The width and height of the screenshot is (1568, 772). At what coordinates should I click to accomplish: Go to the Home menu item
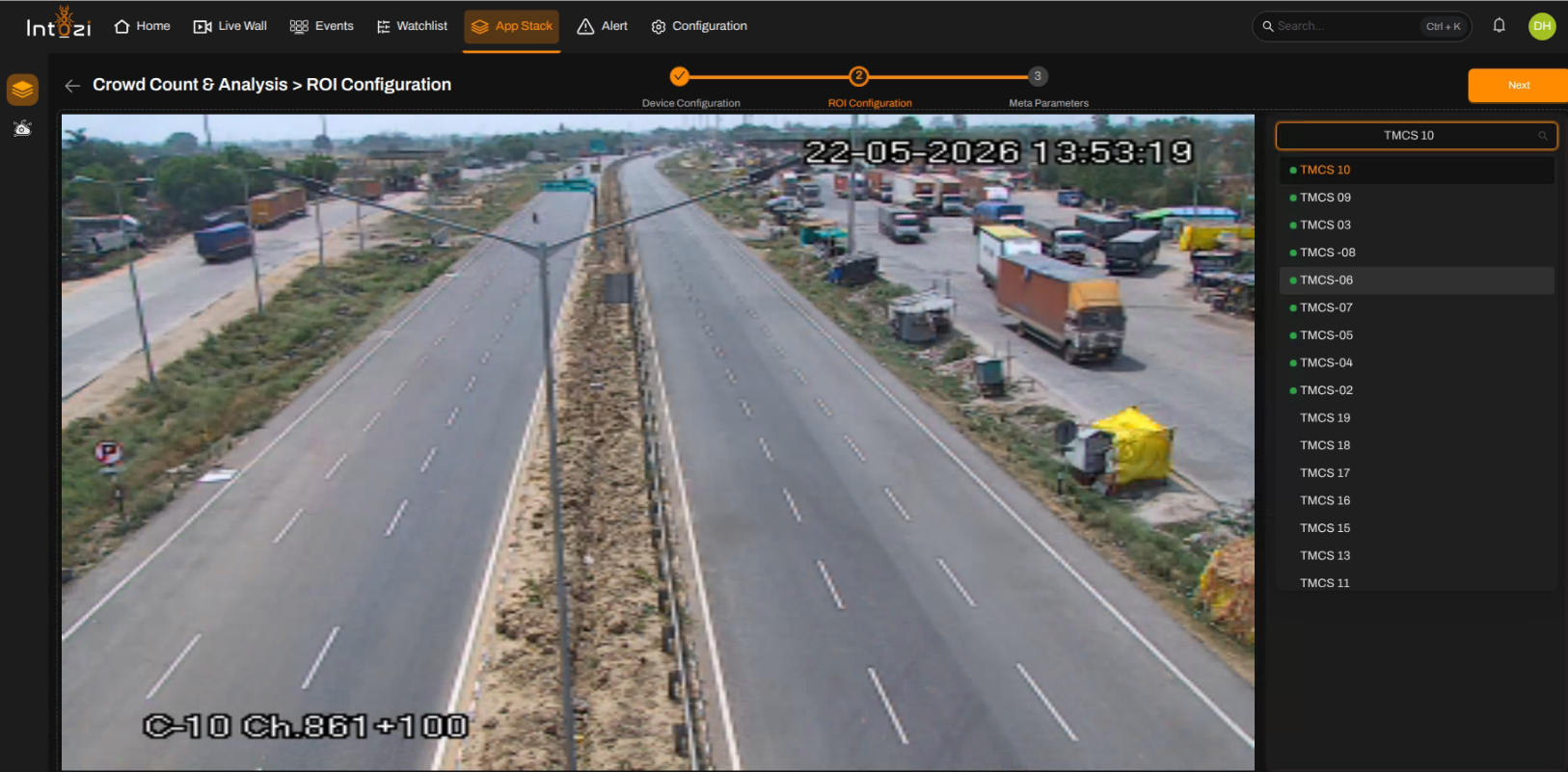(142, 26)
